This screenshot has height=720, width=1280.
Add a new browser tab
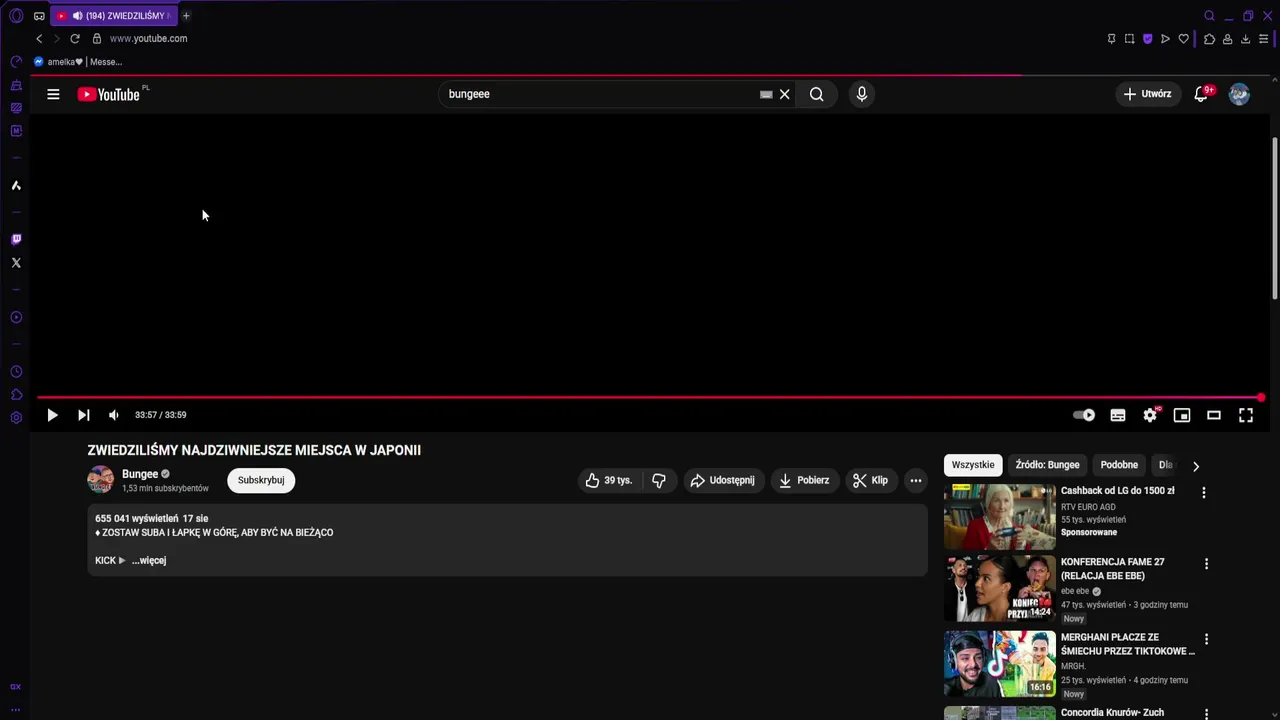[186, 16]
